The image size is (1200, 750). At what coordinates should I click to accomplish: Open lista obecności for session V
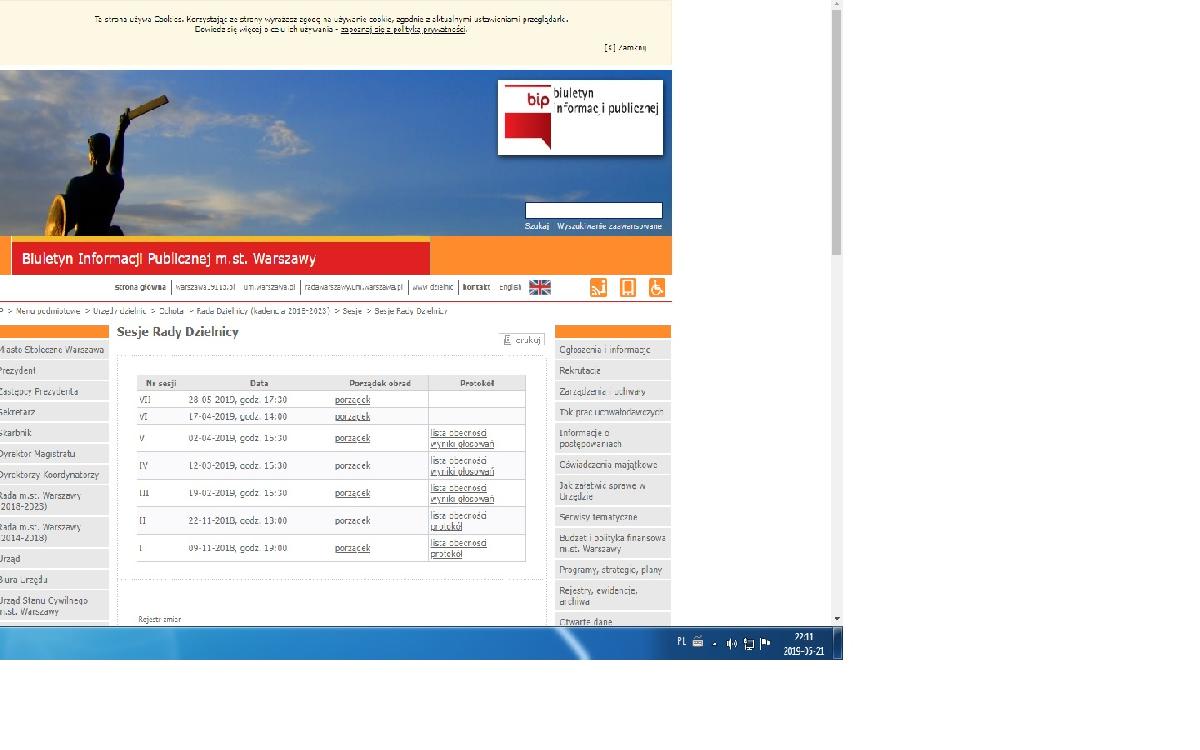[x=458, y=433]
